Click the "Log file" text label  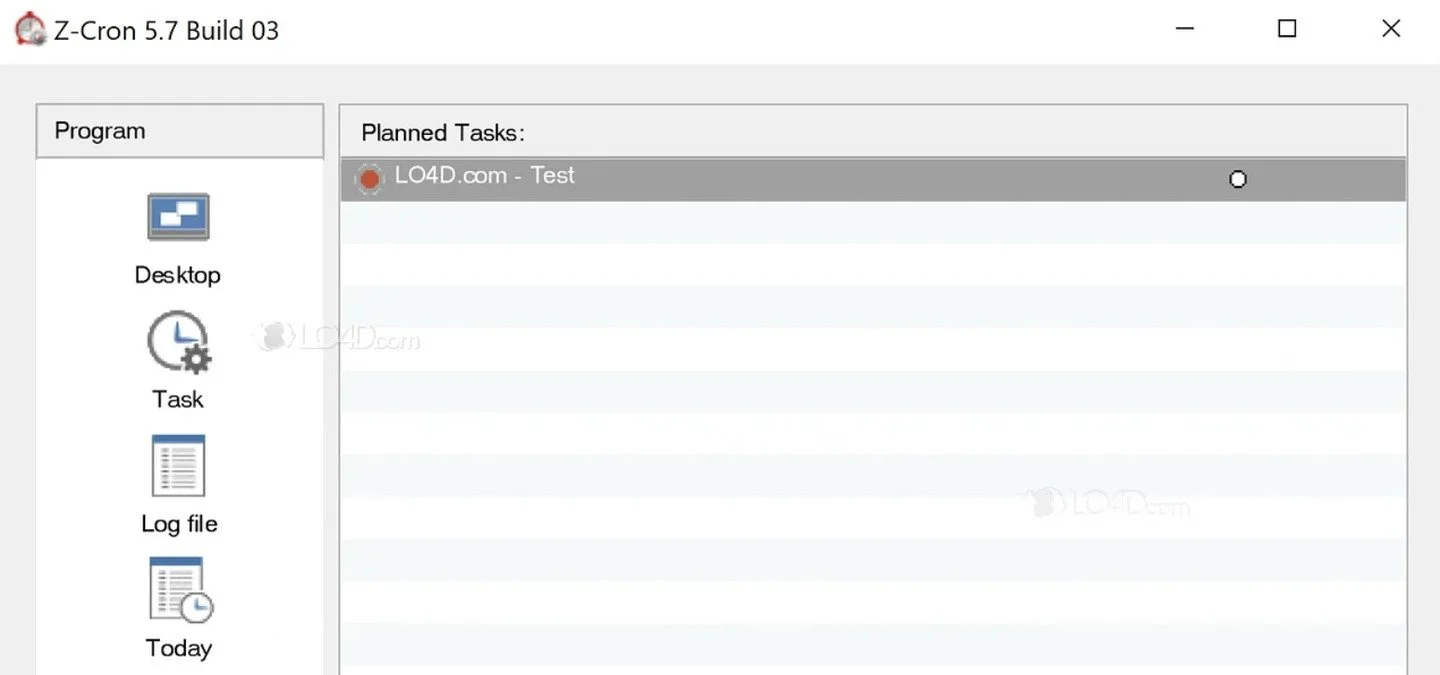pyautogui.click(x=179, y=524)
